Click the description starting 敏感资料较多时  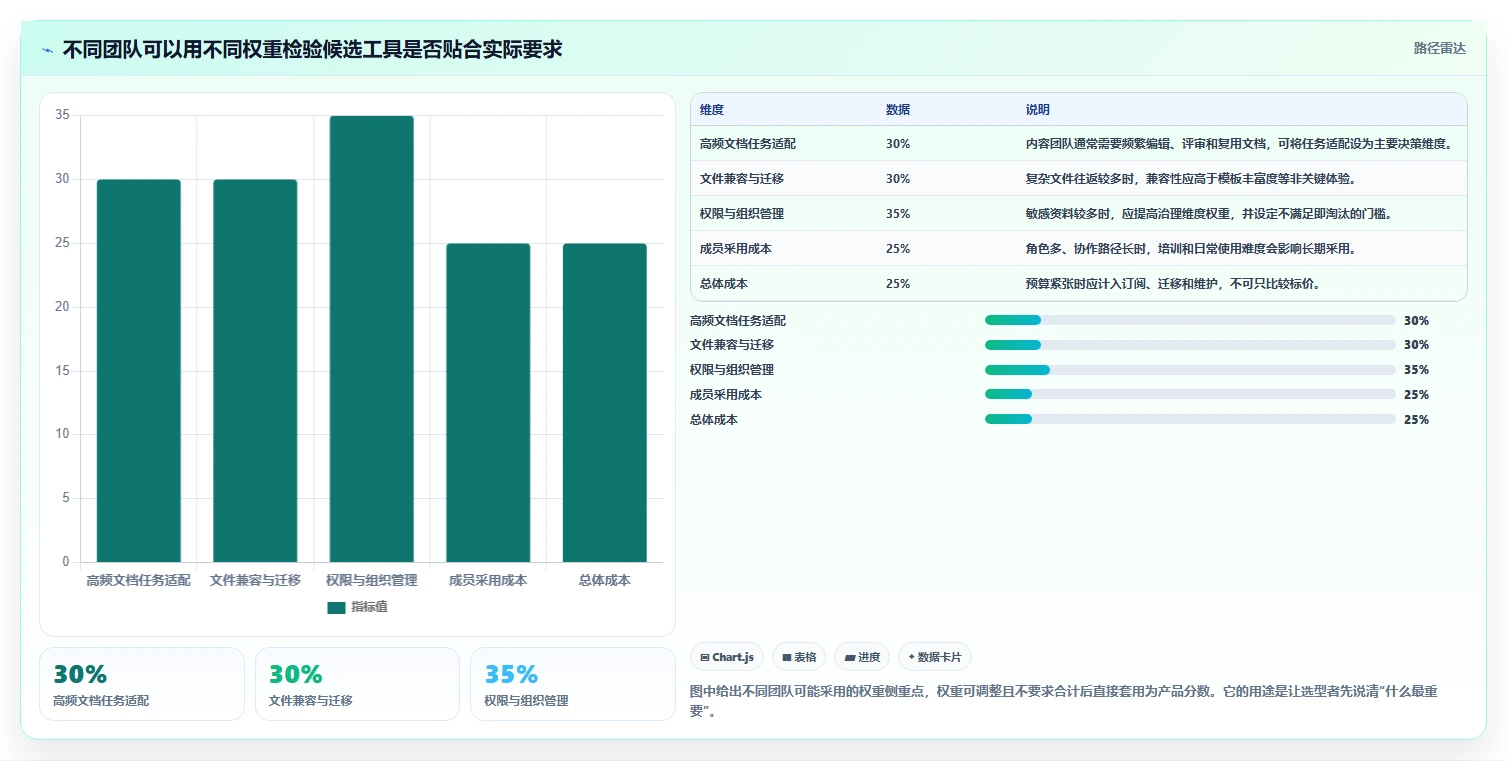(1209, 214)
